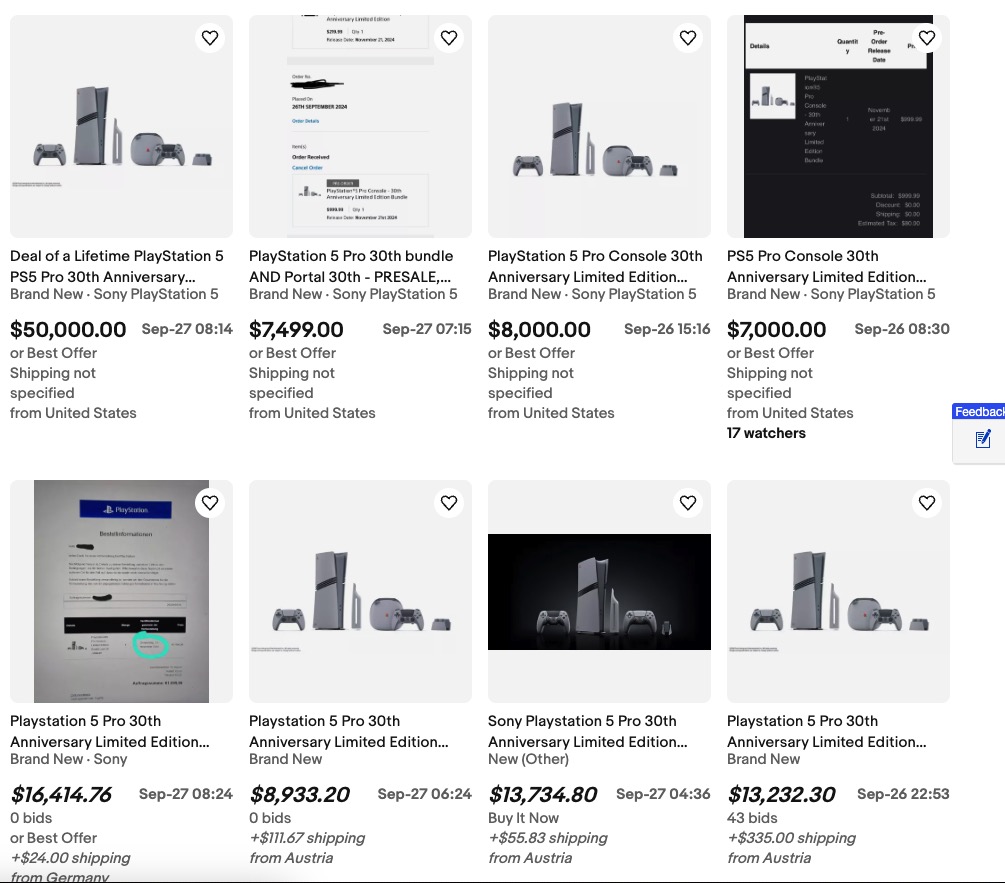
Task: View the $50,000.00 listing product image
Action: [x=121, y=127]
